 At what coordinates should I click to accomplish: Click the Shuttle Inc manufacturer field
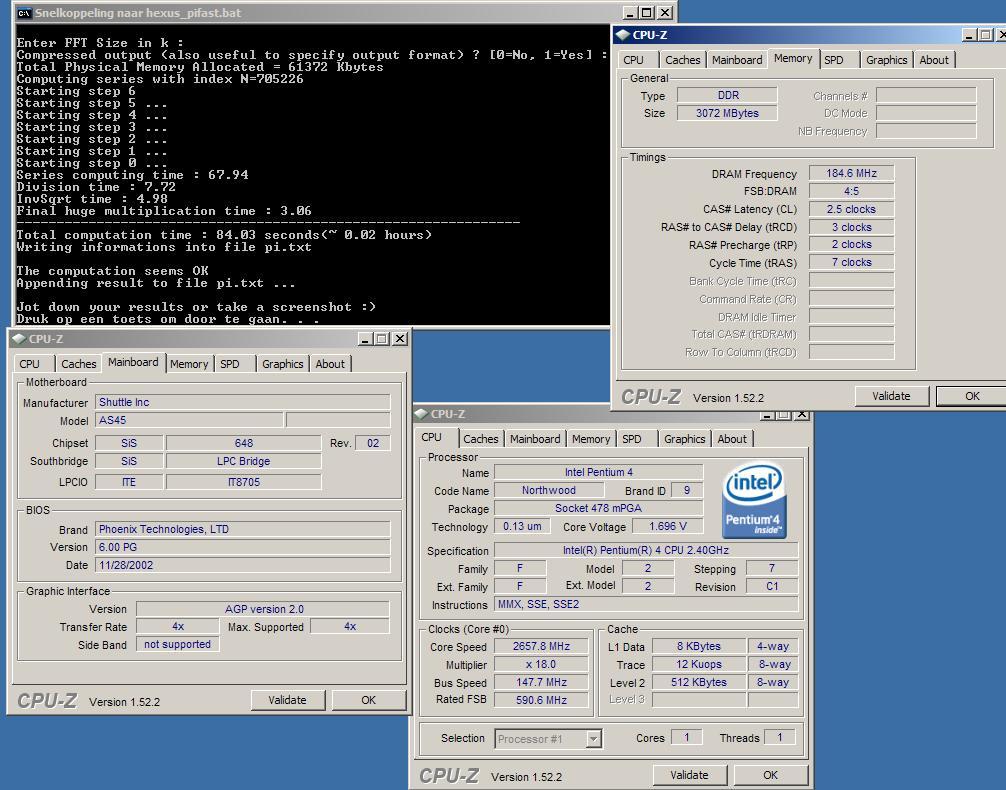click(243, 402)
